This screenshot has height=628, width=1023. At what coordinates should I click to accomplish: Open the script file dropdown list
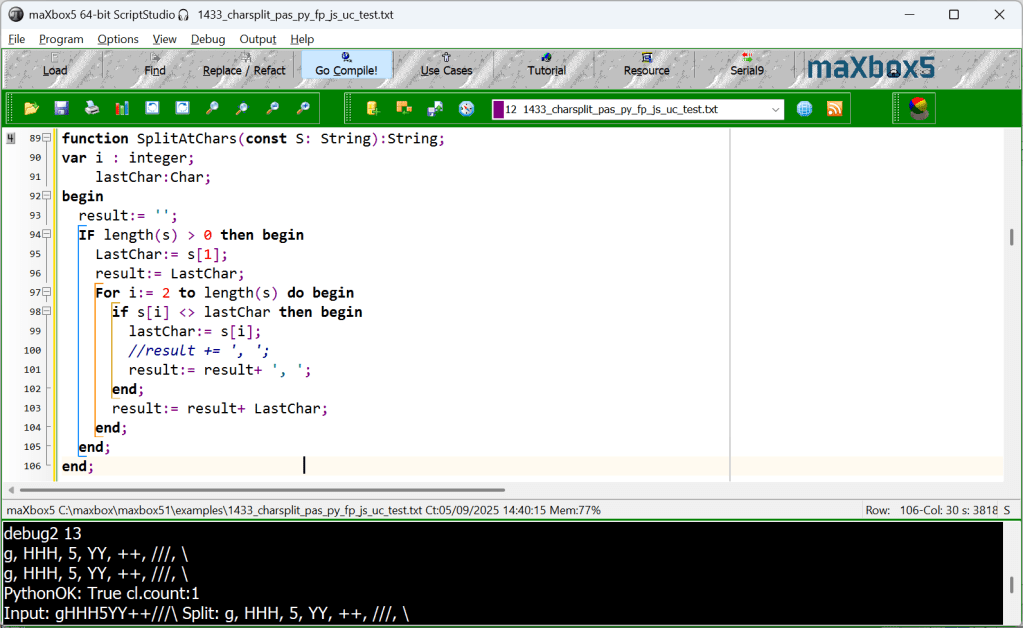(777, 110)
